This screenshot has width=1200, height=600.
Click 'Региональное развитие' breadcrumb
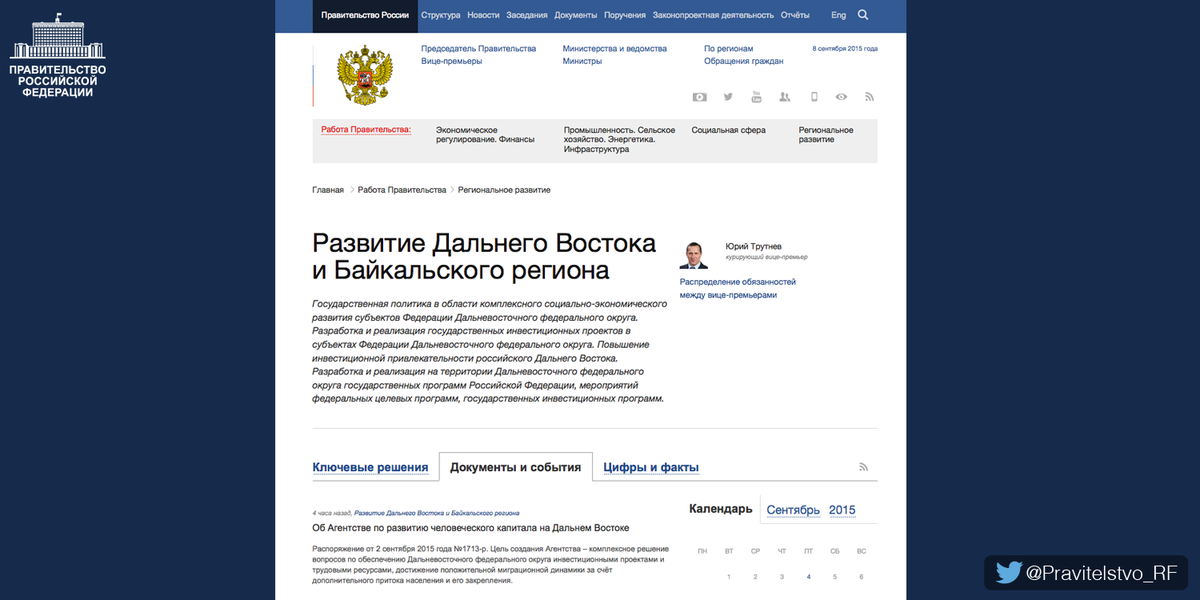coord(504,190)
